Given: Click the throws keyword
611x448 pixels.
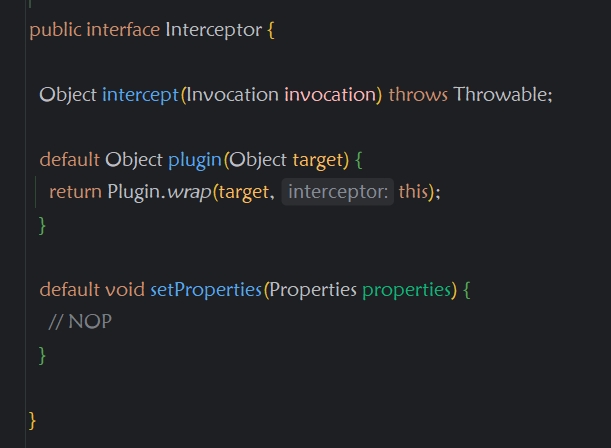Looking at the screenshot, I should [x=418, y=95].
